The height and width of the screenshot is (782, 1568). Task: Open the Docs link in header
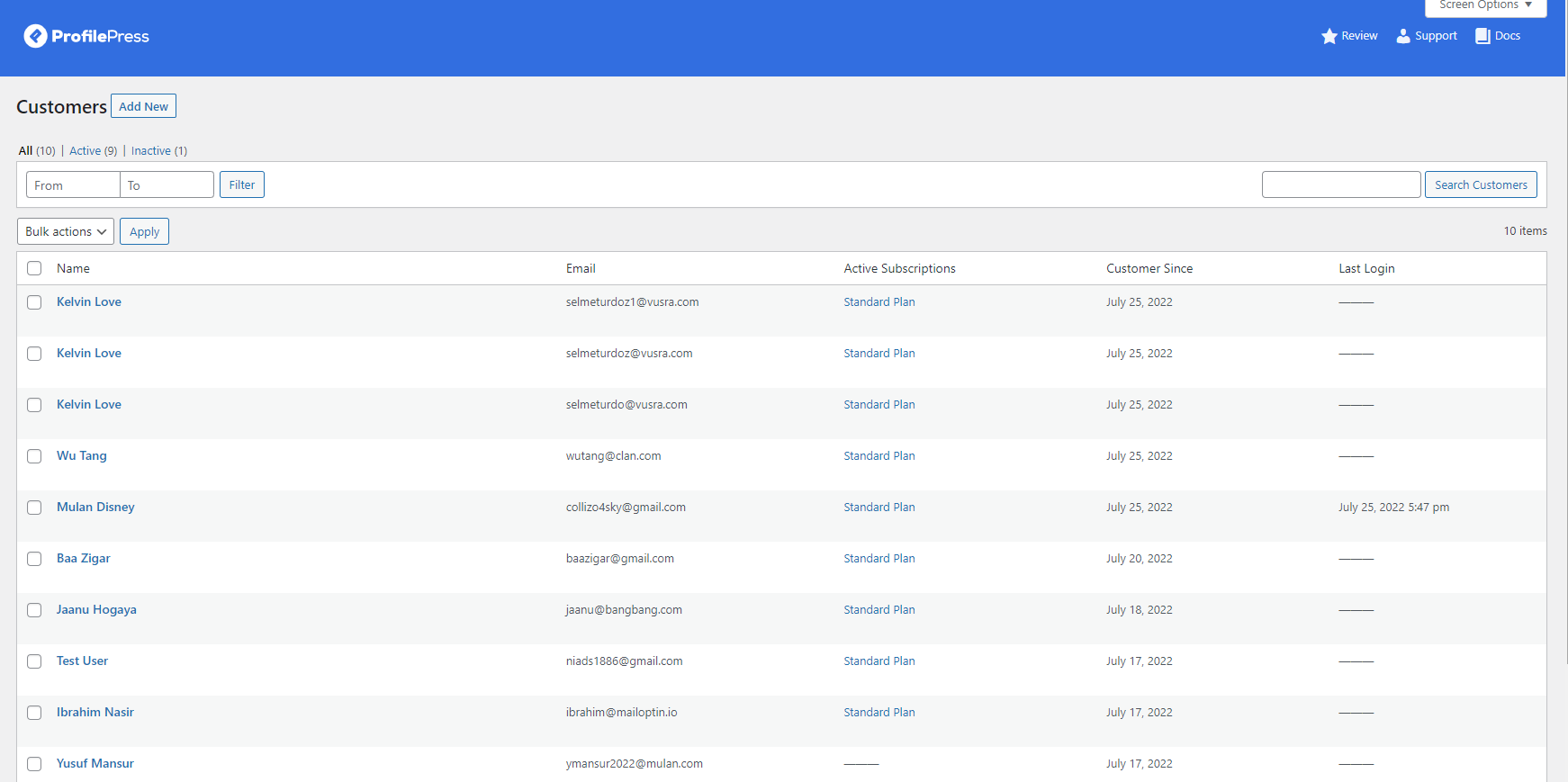(1498, 36)
